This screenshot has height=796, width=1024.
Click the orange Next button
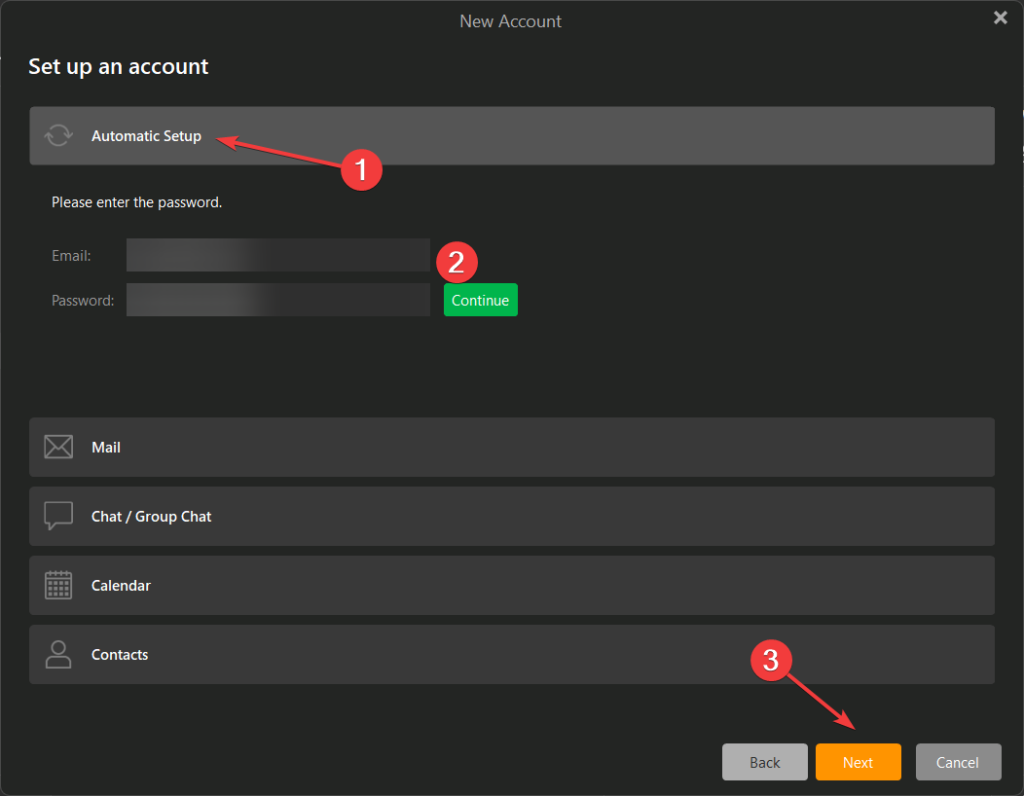pos(857,762)
